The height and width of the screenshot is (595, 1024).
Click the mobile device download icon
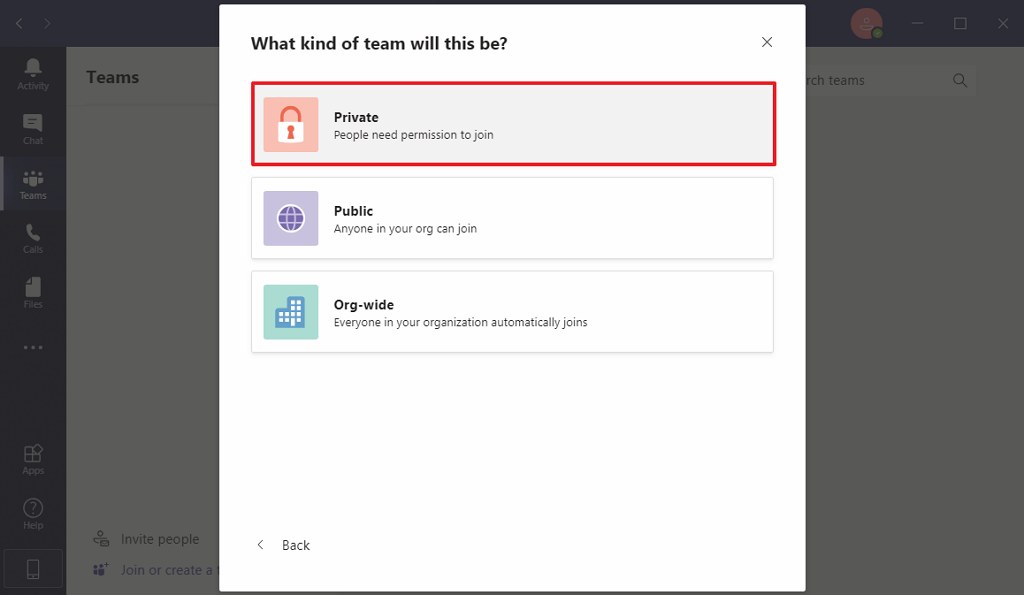click(x=33, y=569)
